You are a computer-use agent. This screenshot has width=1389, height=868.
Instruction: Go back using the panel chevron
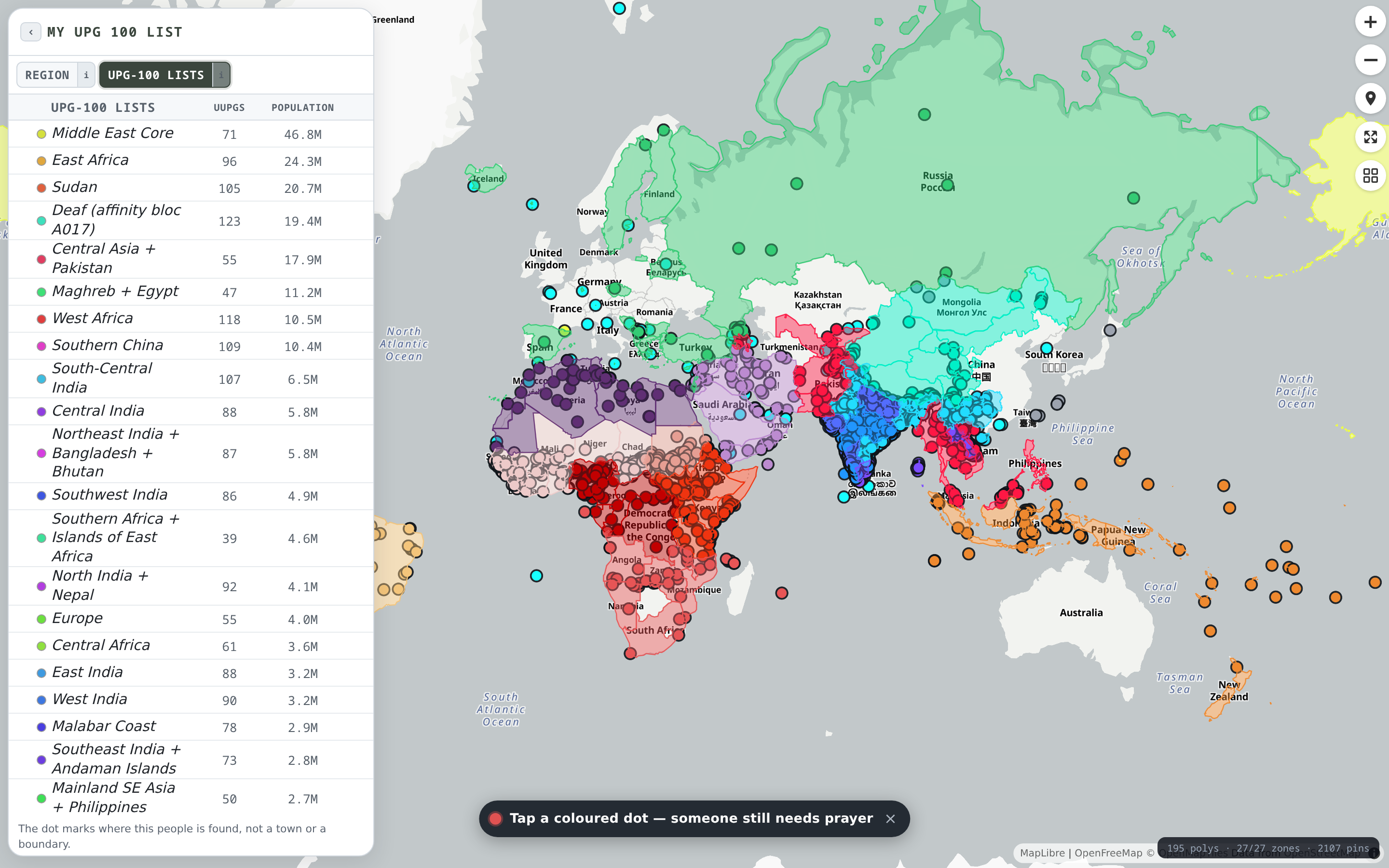tap(30, 32)
